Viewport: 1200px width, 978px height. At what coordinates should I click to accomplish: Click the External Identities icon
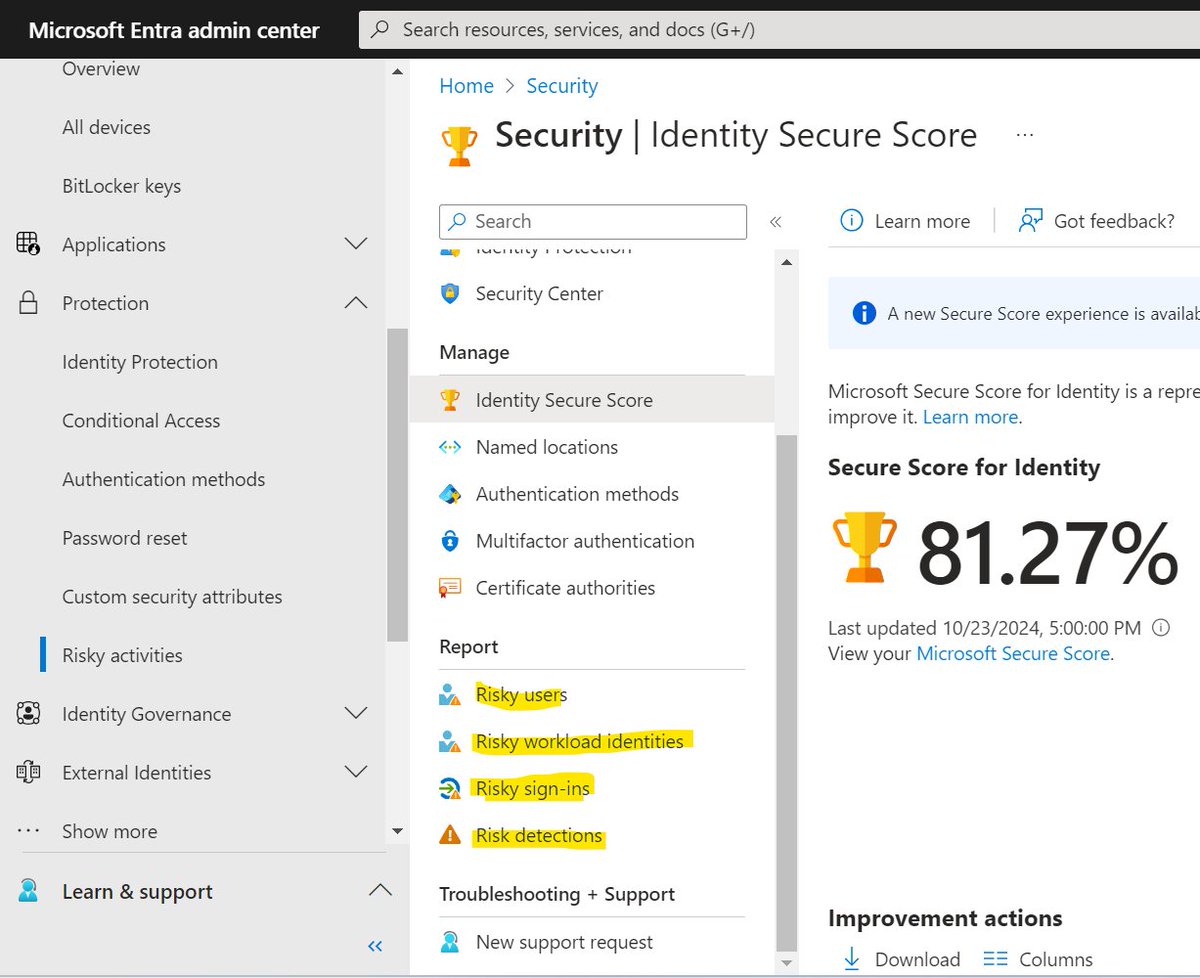click(28, 772)
